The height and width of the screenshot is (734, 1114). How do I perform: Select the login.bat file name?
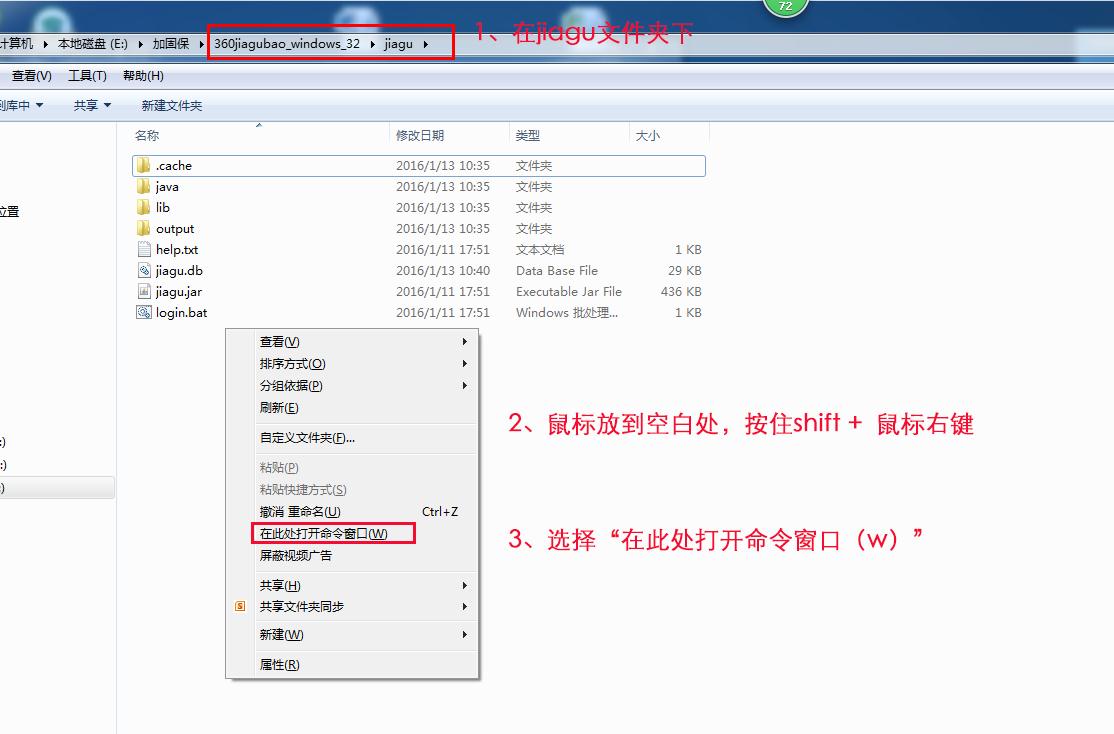(182, 313)
